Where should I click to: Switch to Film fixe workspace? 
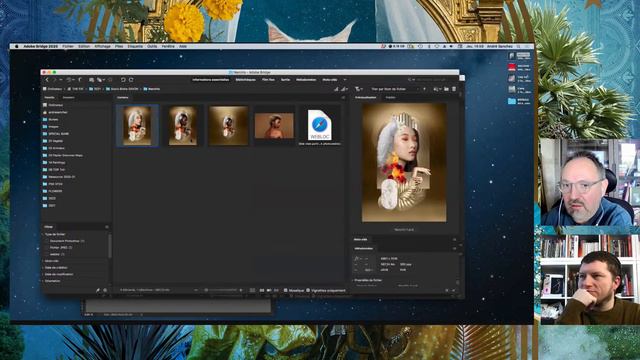pos(268,80)
